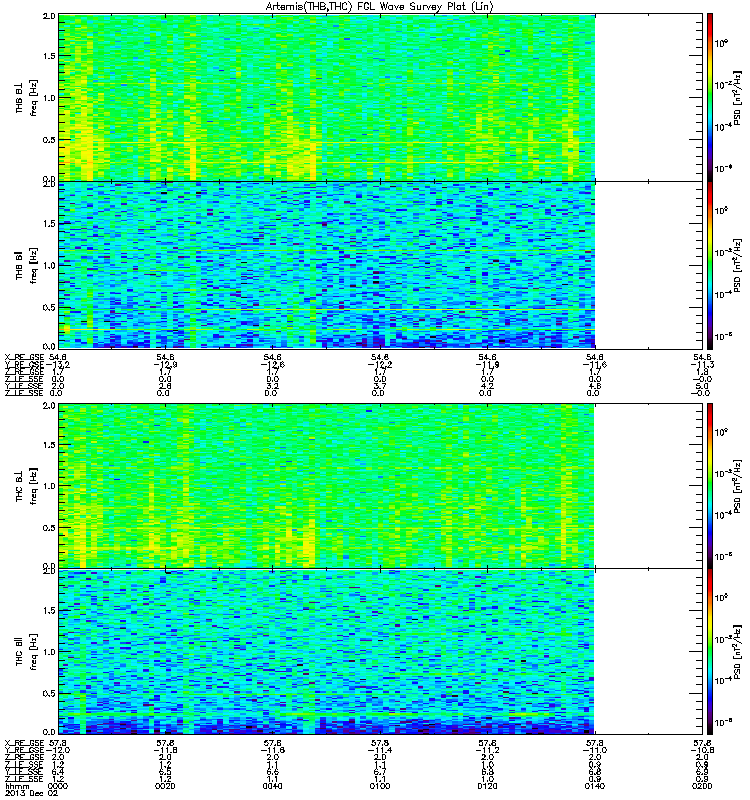Screen dimensions: 750x800
Task: Click the PSD [nT²/Hz] label of bottom color bar
Action: tap(738, 652)
